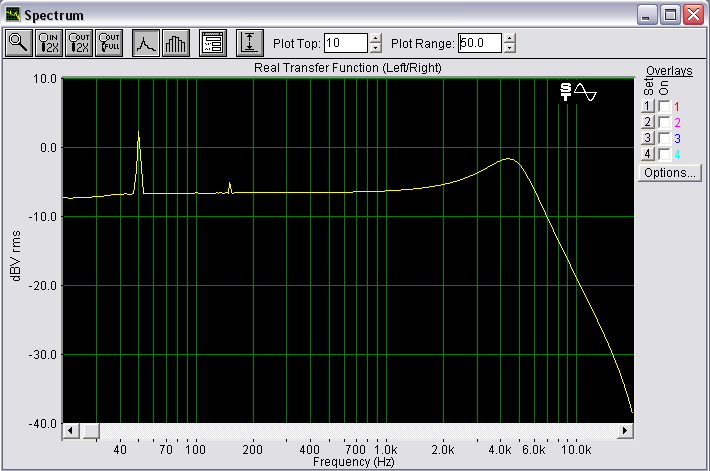Click the zoom OUT FULL button

point(109,43)
